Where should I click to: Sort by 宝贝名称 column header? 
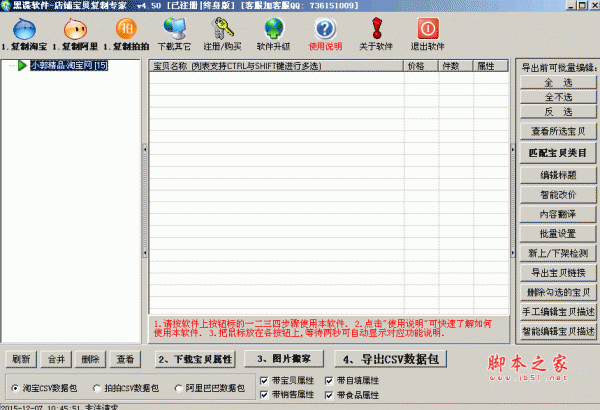[276, 66]
